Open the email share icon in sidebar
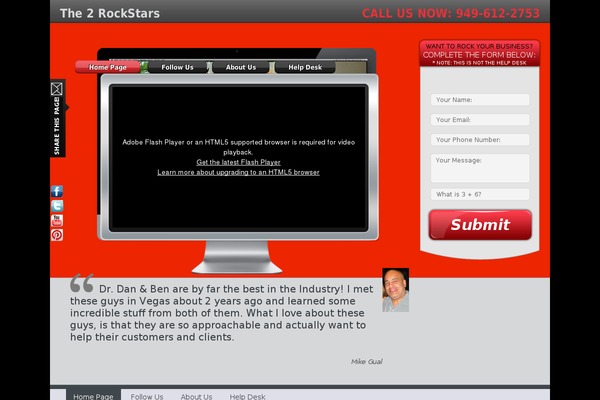This screenshot has width=600, height=400. [57, 89]
